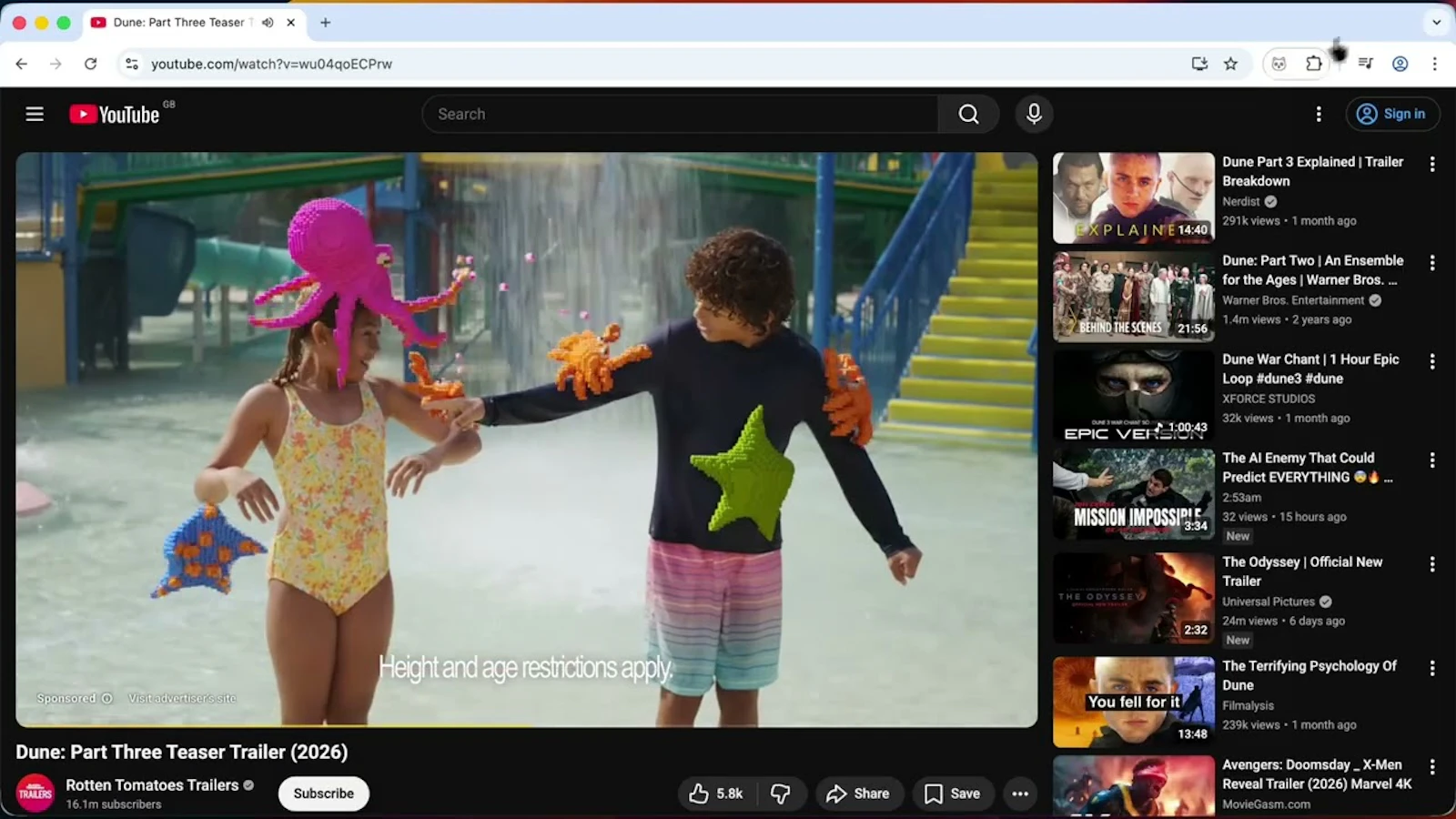1456x819 pixels.
Task: Open options for The Odyssey trailer
Action: [1432, 564]
